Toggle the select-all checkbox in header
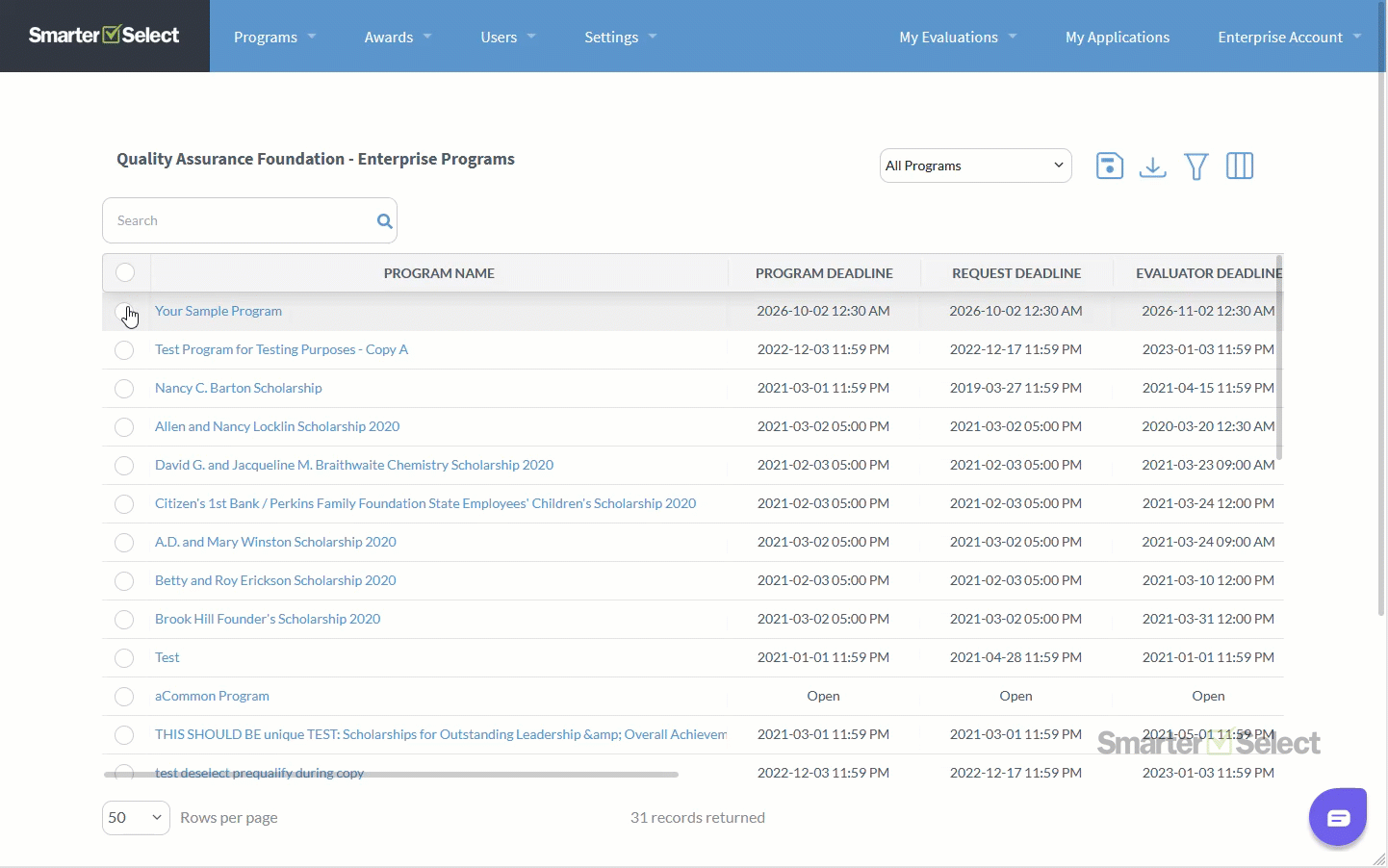 (125, 272)
